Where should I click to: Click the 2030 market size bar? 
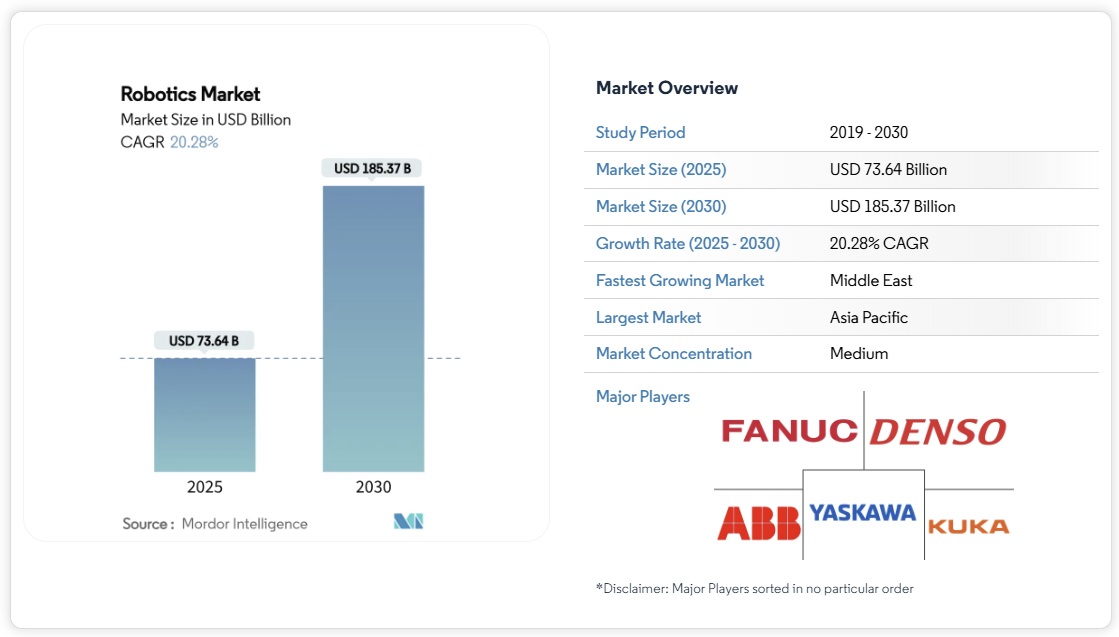tap(373, 328)
